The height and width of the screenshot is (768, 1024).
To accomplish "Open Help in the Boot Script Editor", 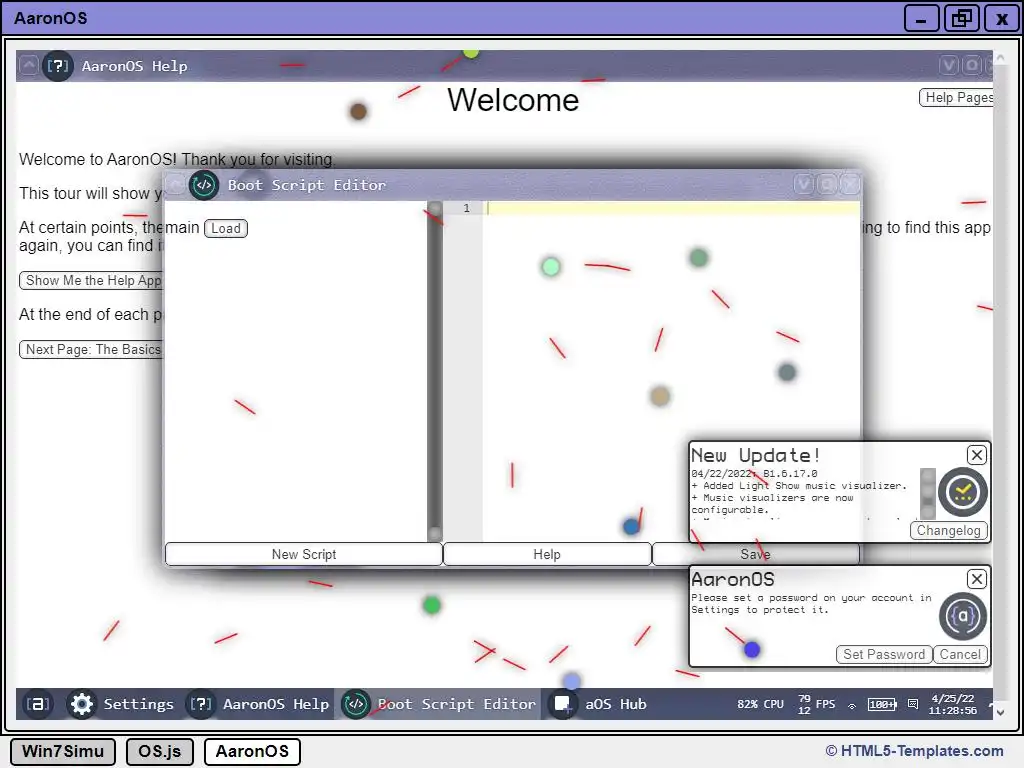I will pyautogui.click(x=547, y=554).
